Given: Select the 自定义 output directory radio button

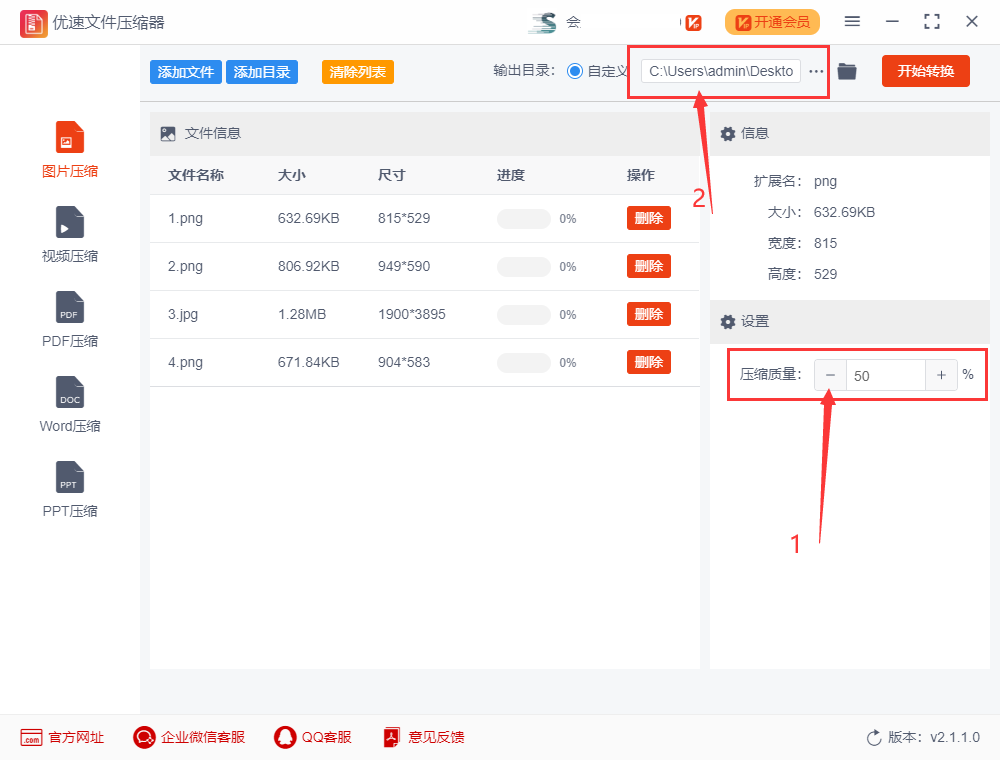Looking at the screenshot, I should [575, 71].
